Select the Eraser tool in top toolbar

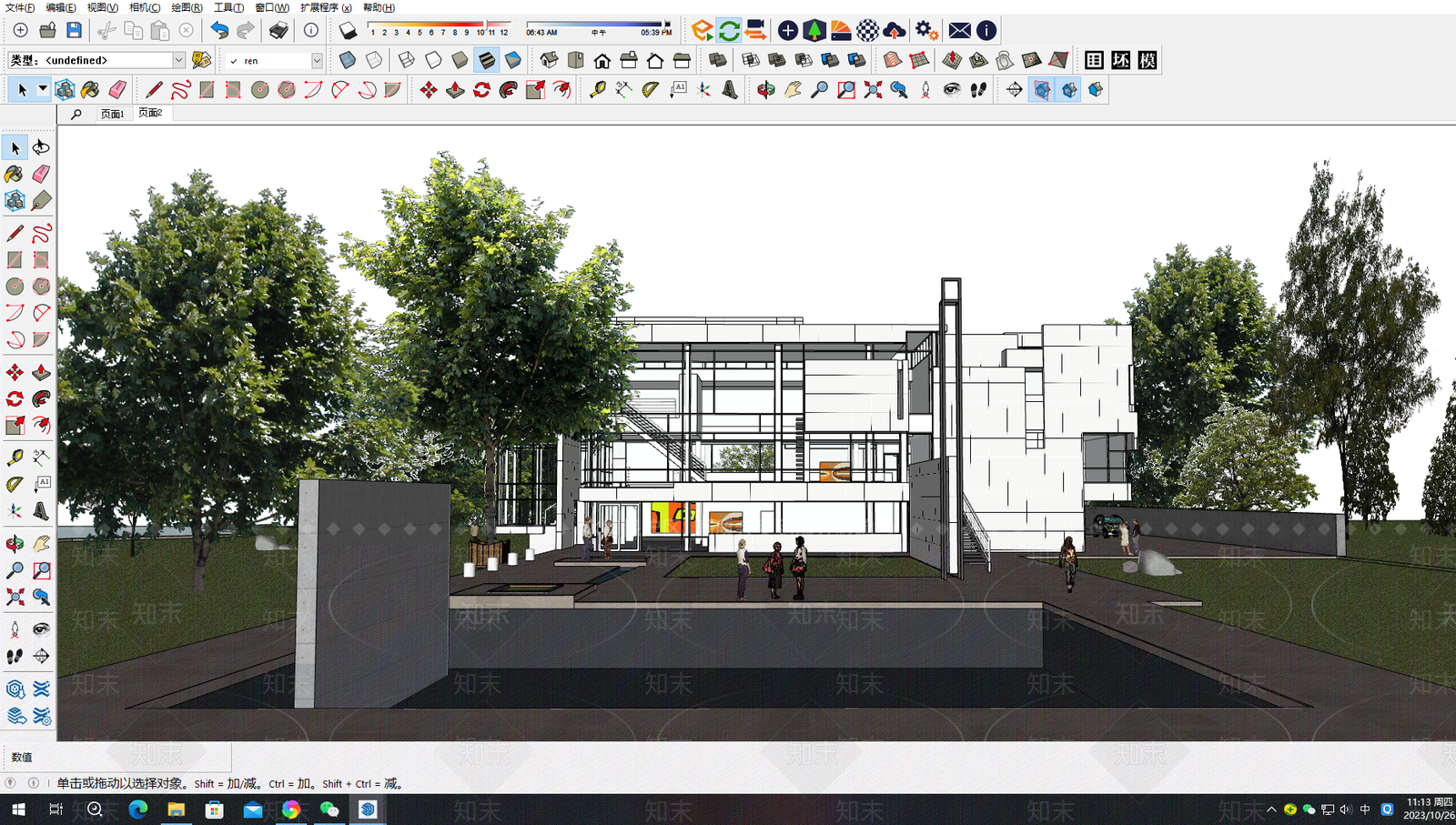pos(116,89)
